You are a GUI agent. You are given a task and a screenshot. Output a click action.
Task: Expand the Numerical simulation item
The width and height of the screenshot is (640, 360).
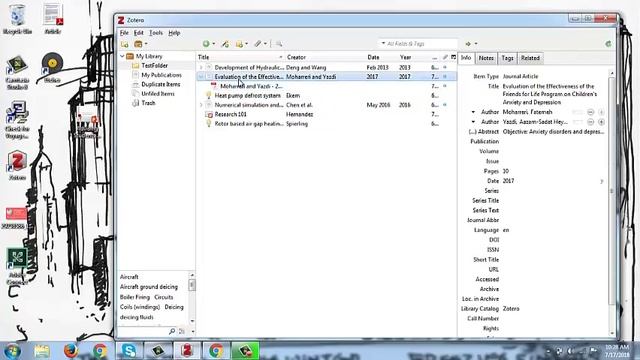[x=200, y=105]
